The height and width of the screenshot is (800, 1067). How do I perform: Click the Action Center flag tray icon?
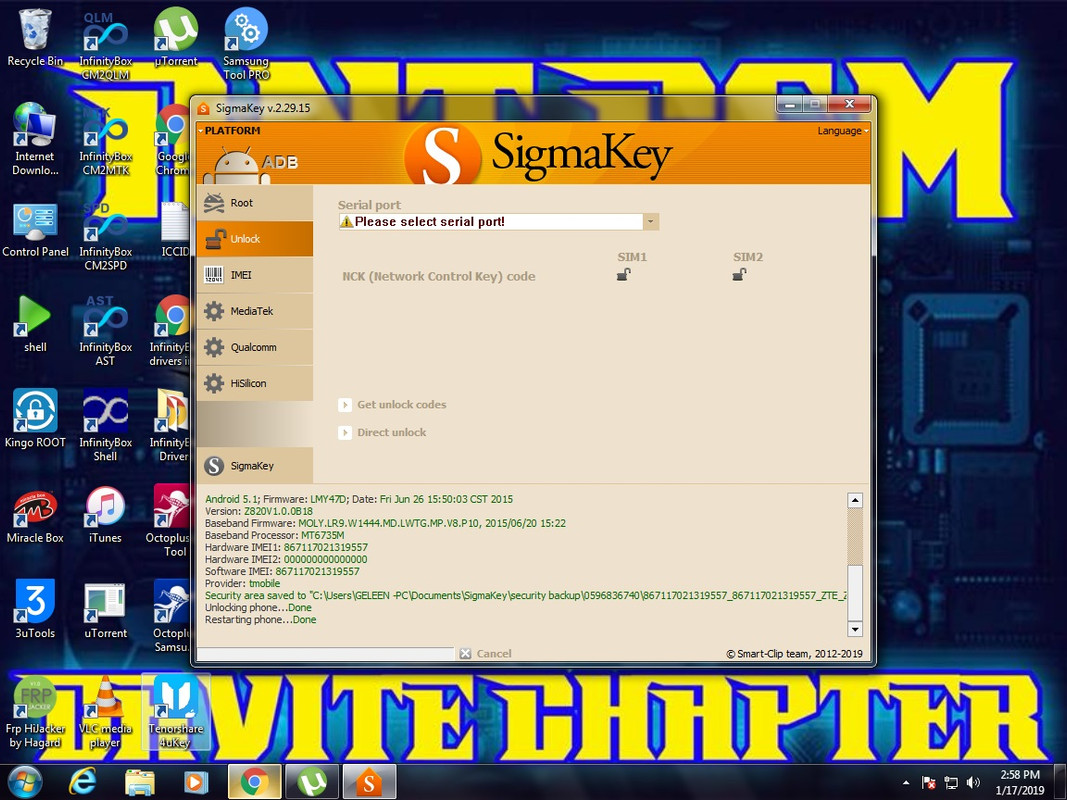point(928,782)
